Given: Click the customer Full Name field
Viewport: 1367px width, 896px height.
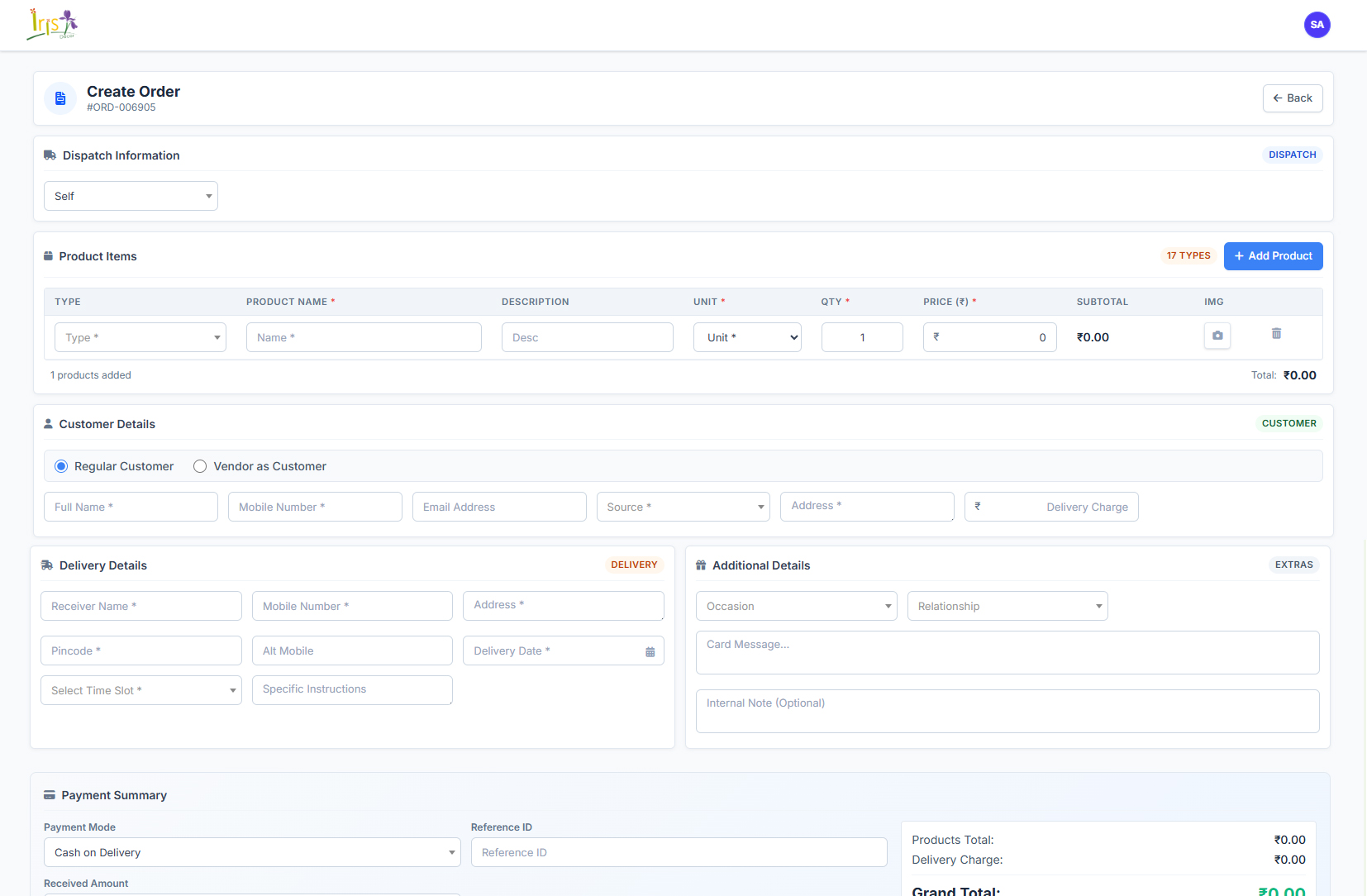Looking at the screenshot, I should [x=131, y=507].
